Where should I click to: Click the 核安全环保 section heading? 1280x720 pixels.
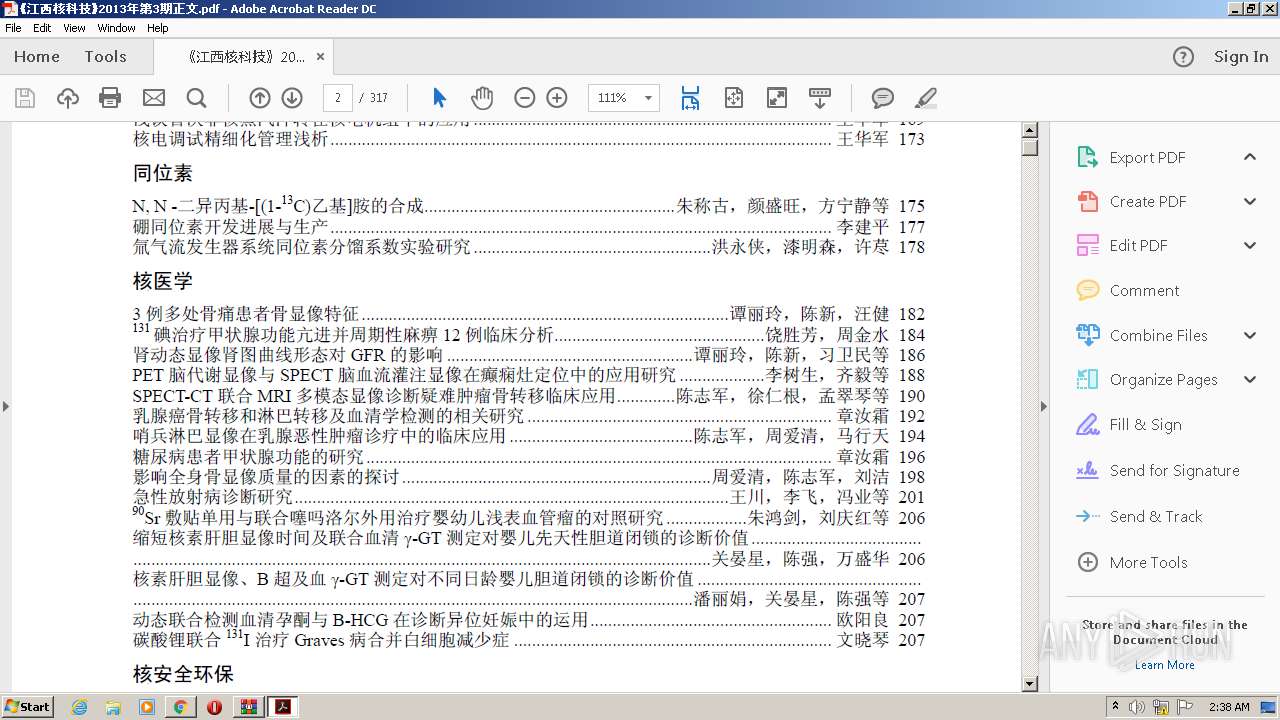point(183,674)
